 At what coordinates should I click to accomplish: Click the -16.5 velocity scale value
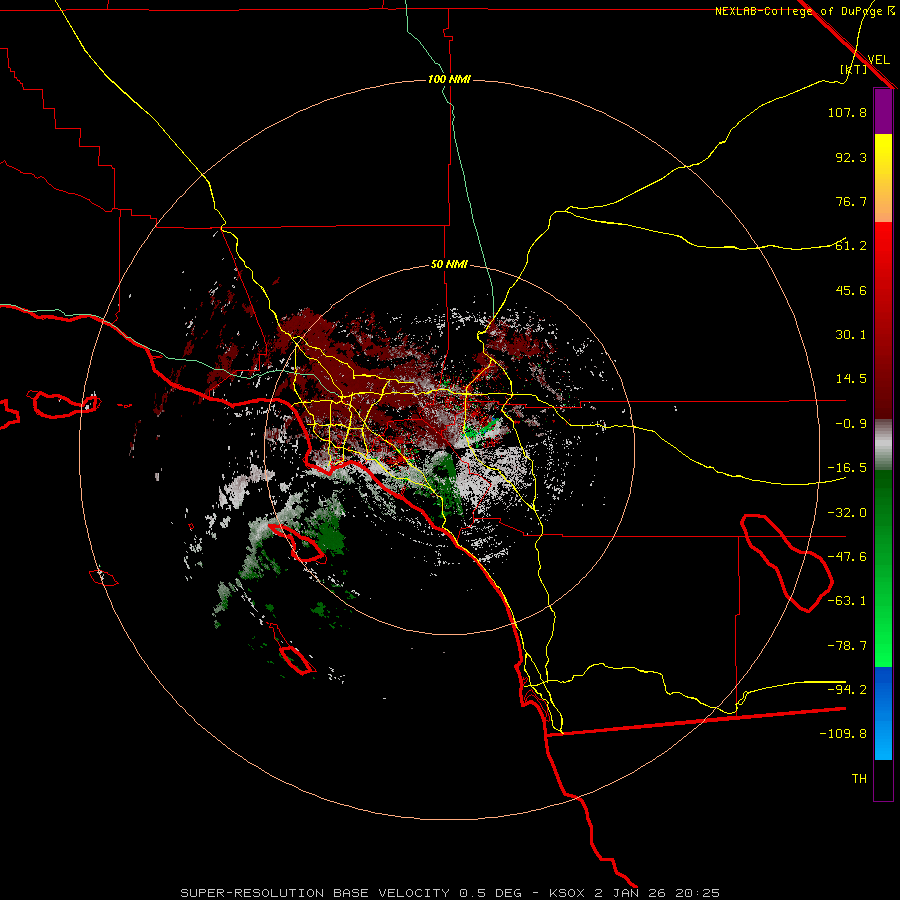point(847,468)
